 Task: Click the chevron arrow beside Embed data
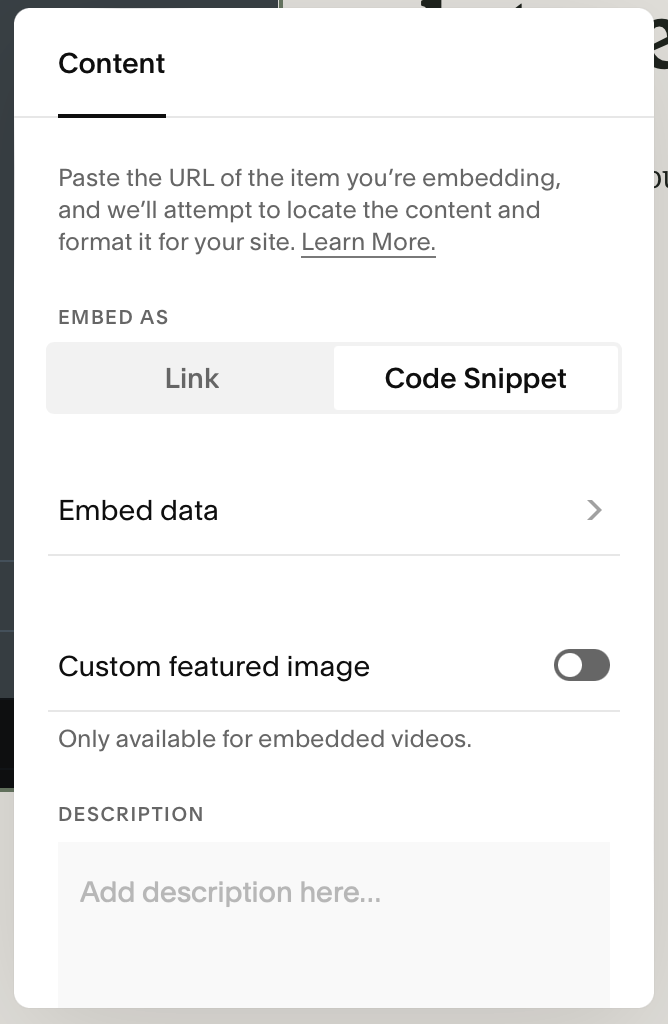pyautogui.click(x=595, y=510)
